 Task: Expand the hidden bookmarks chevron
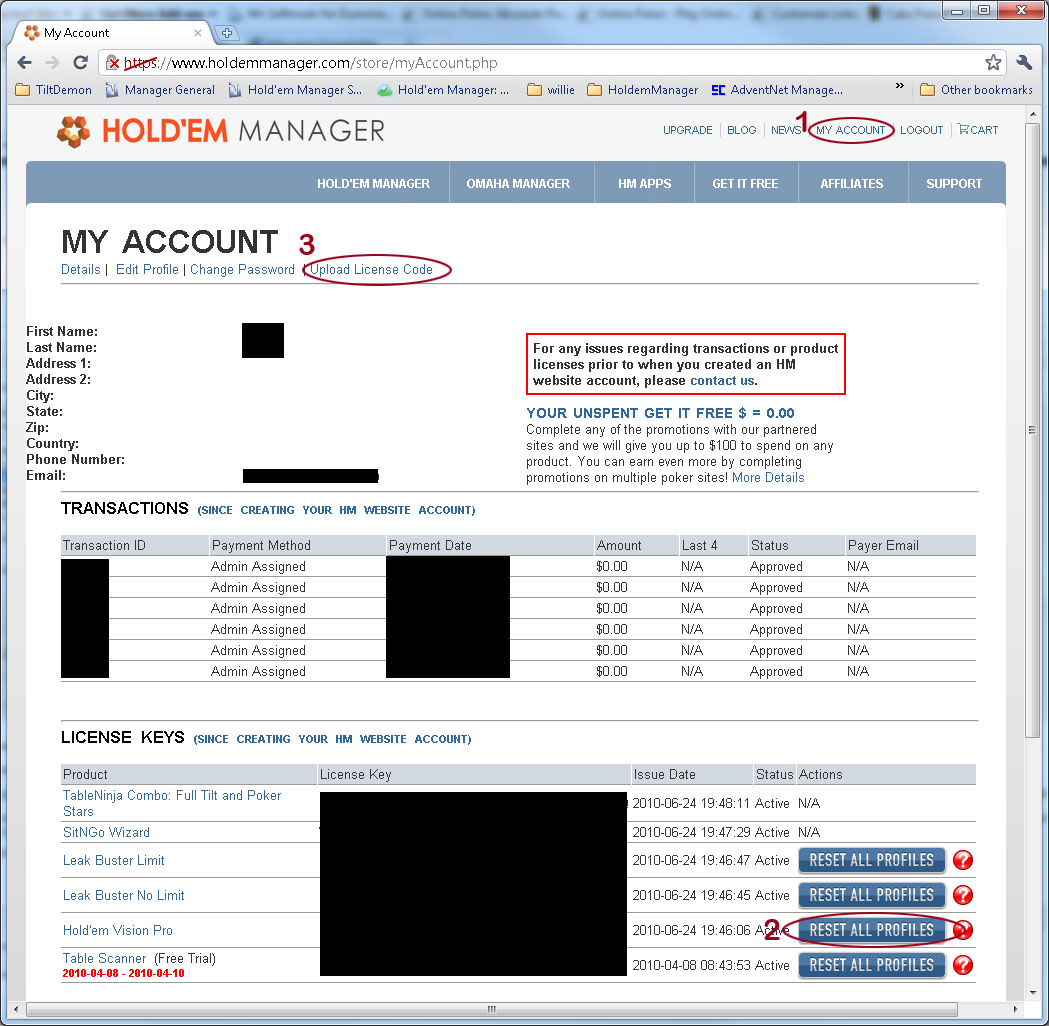point(900,86)
